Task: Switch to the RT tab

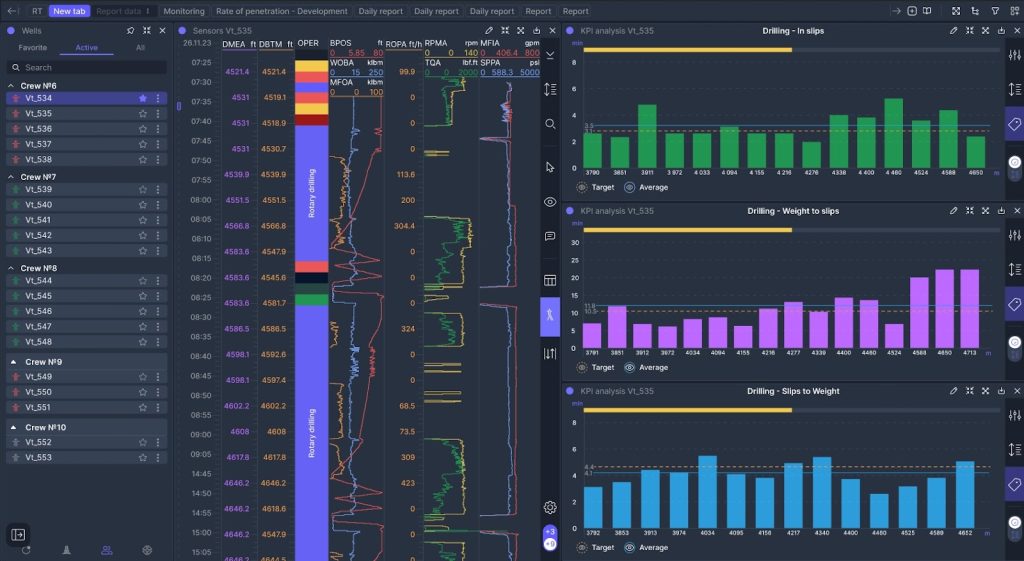Action: [x=37, y=11]
